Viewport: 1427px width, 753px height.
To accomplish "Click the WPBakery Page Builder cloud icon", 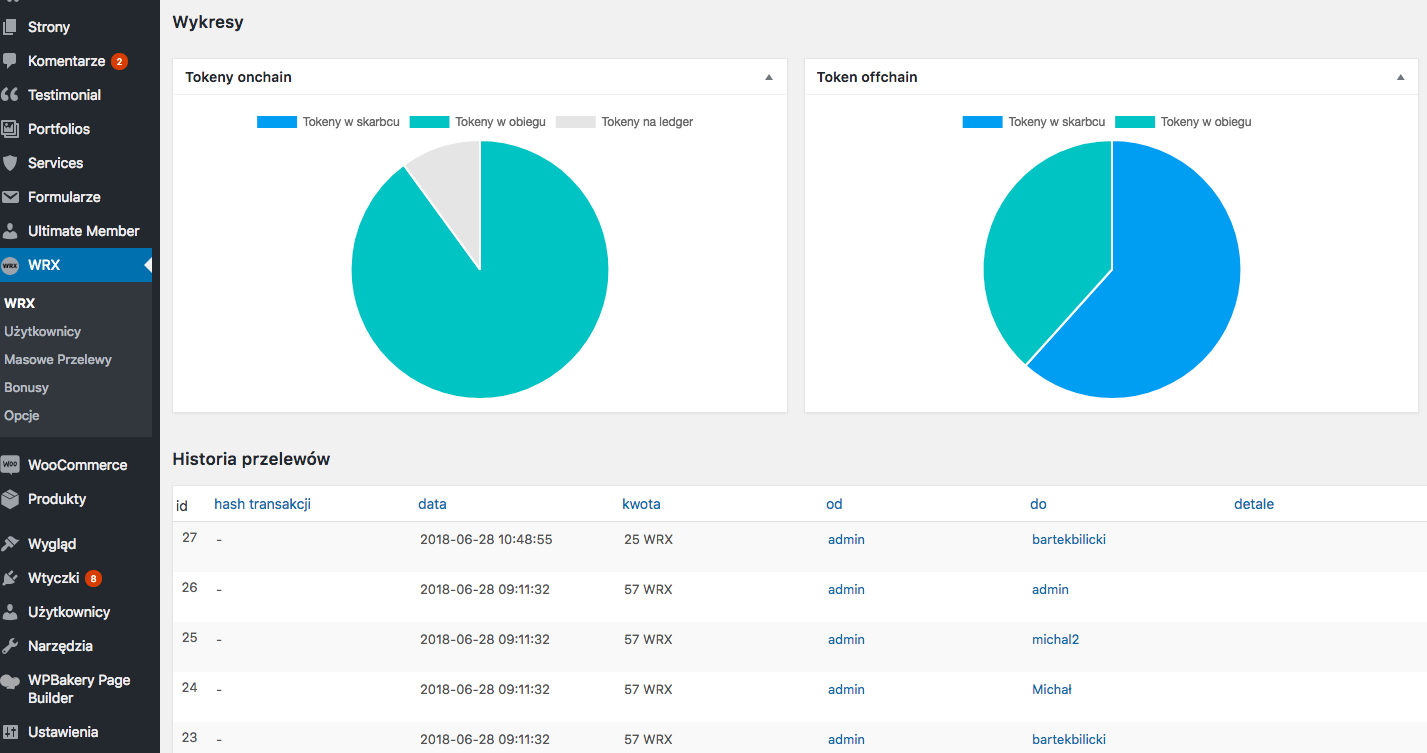I will point(10,682).
